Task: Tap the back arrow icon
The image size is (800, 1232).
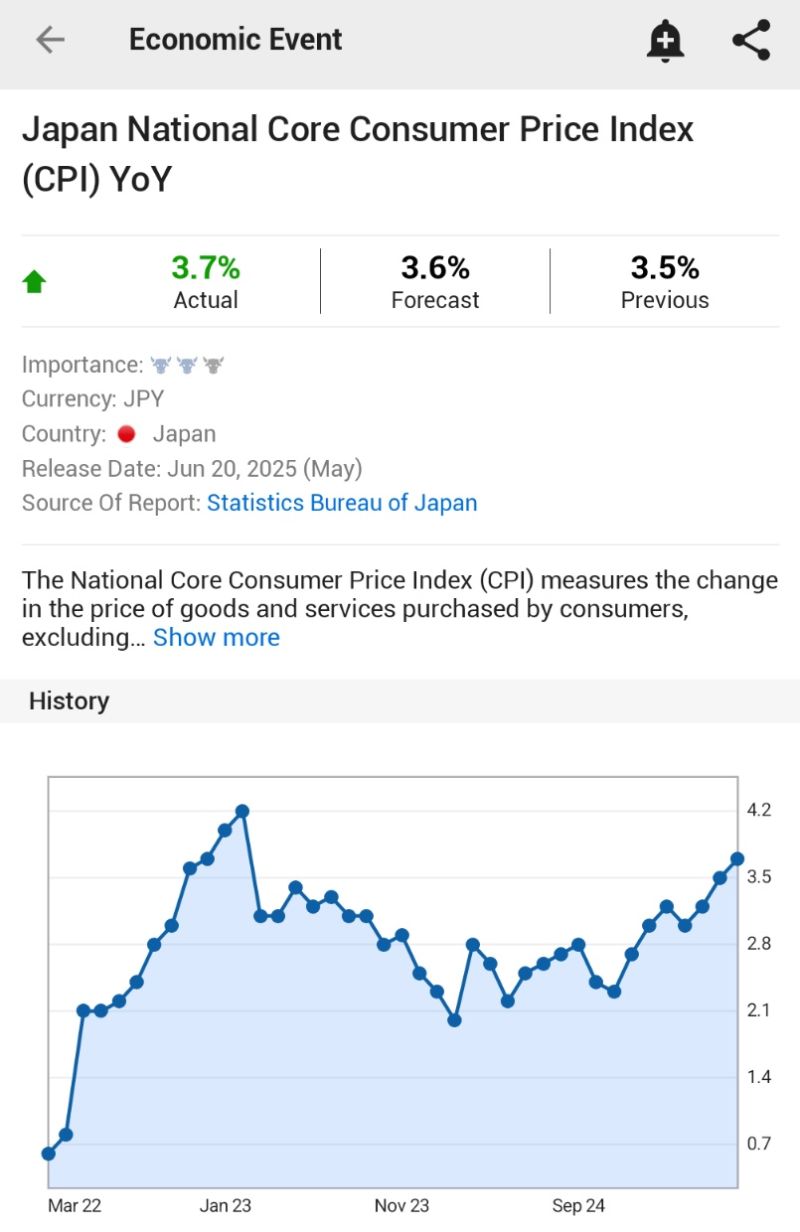Action: pyautogui.click(x=49, y=40)
